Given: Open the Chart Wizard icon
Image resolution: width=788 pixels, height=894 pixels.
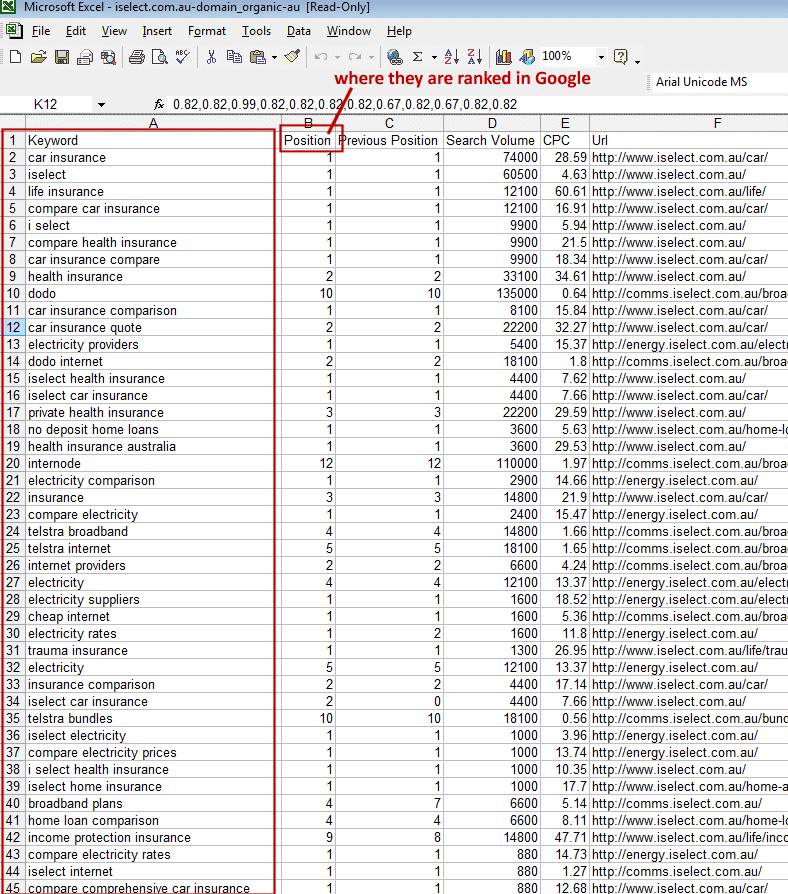Looking at the screenshot, I should 503,56.
